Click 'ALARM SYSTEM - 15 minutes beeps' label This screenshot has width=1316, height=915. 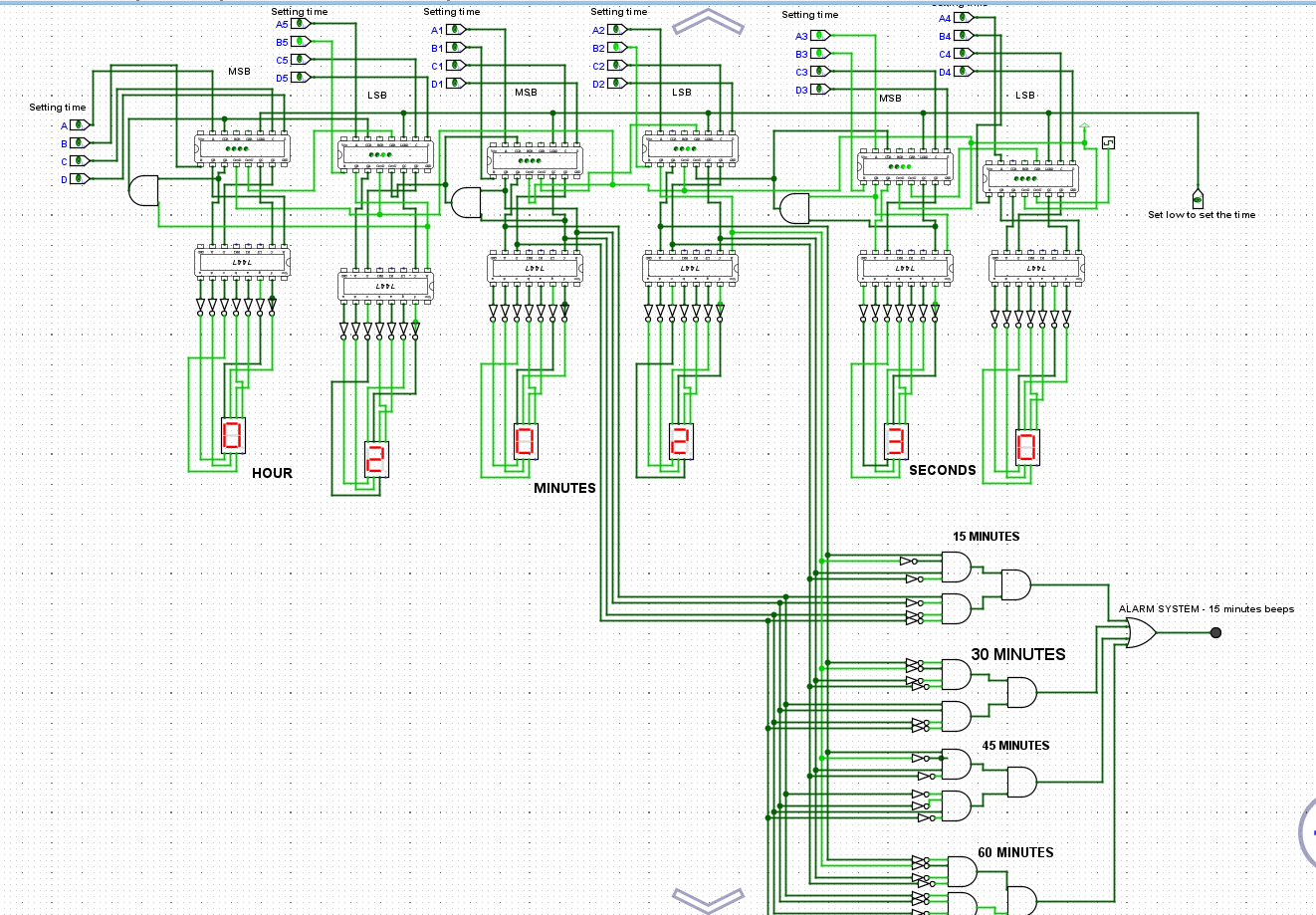coord(1206,609)
